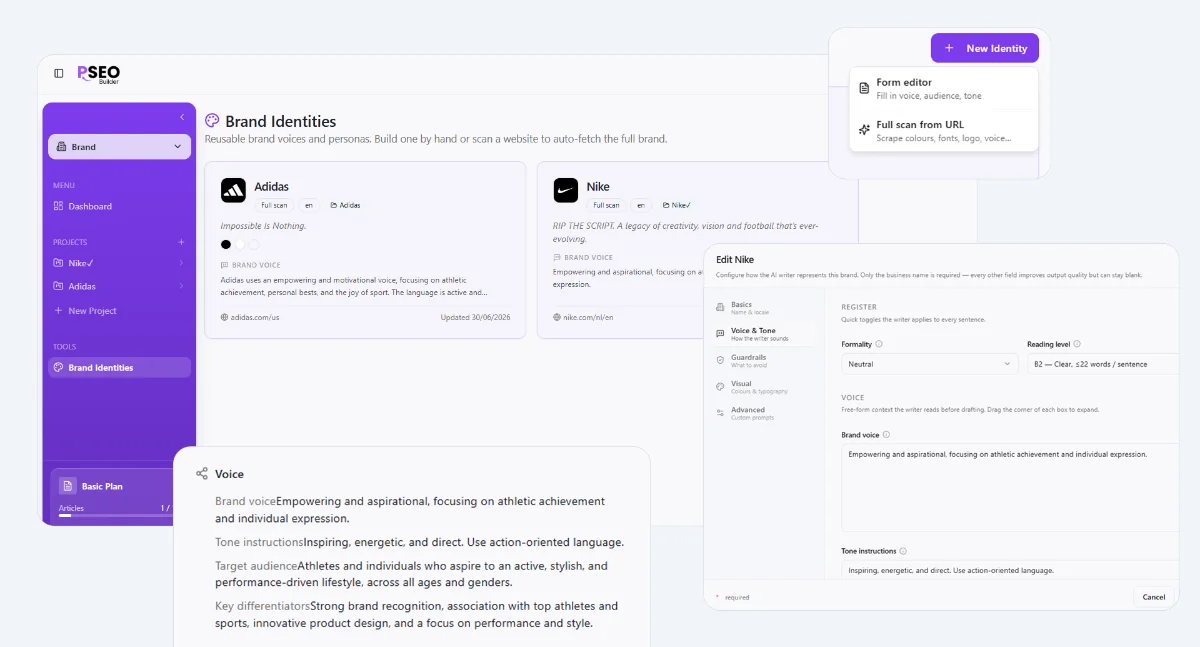Click the Advanced sliders icon

[721, 413]
